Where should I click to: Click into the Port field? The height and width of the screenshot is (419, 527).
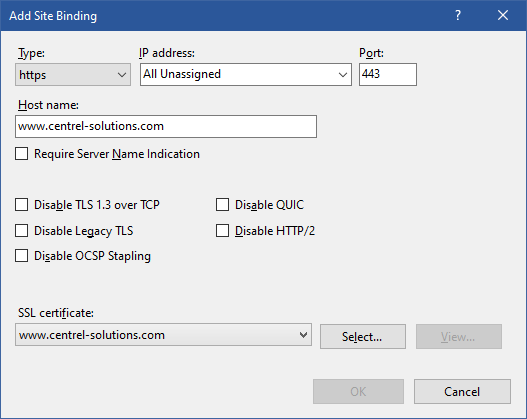click(x=388, y=75)
